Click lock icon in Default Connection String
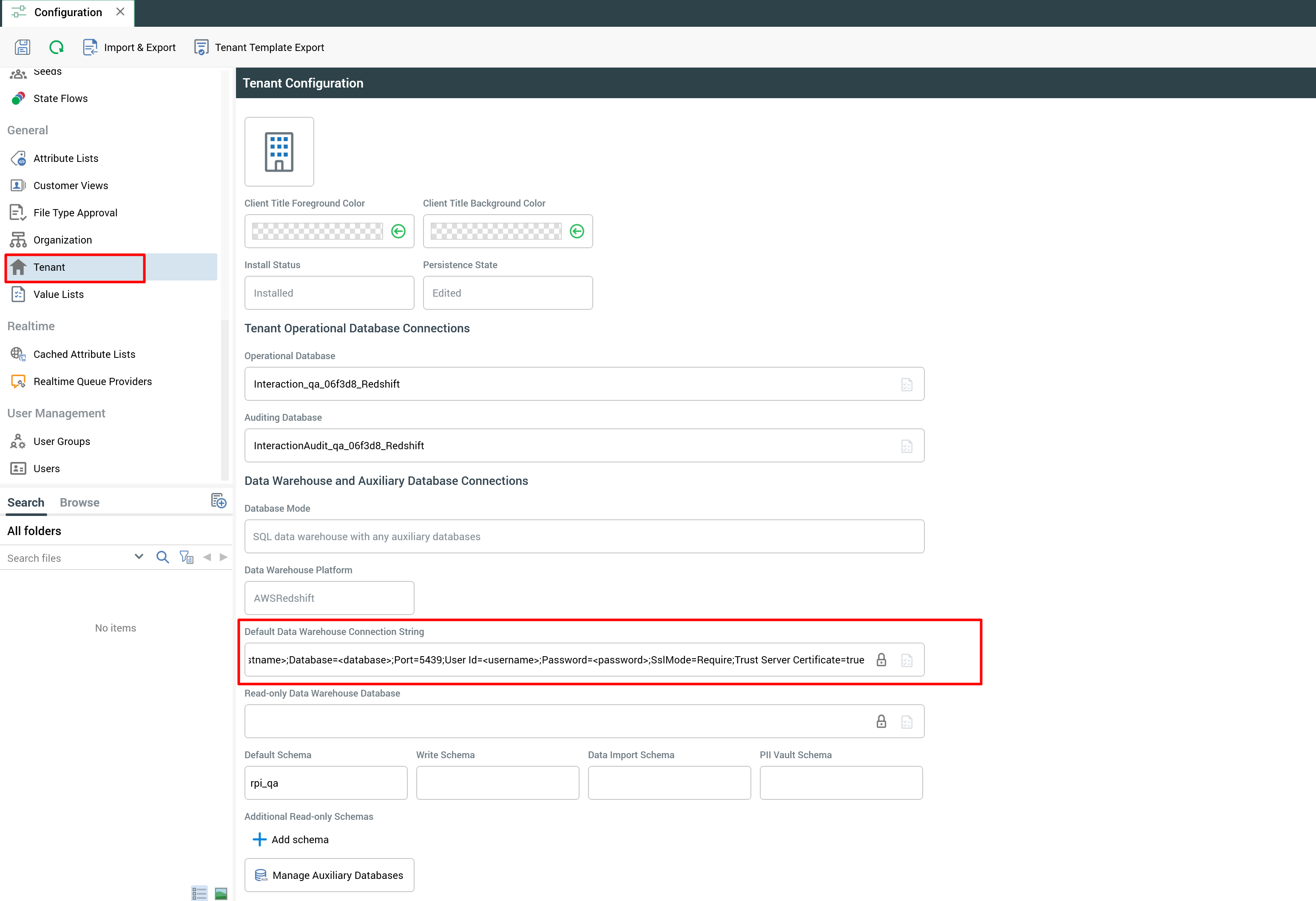Viewport: 1316px width, 901px height. click(881, 660)
